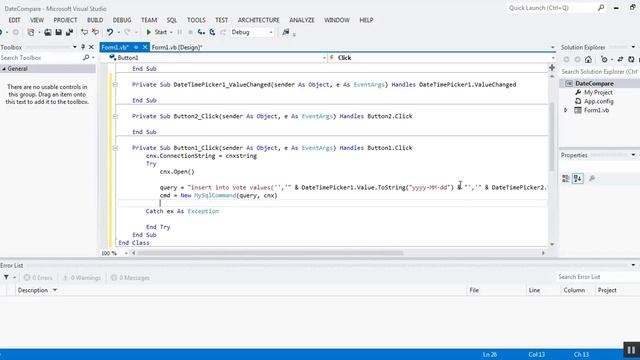640x360 pixels.
Task: Select the DateCompare project node
Action: click(594, 83)
